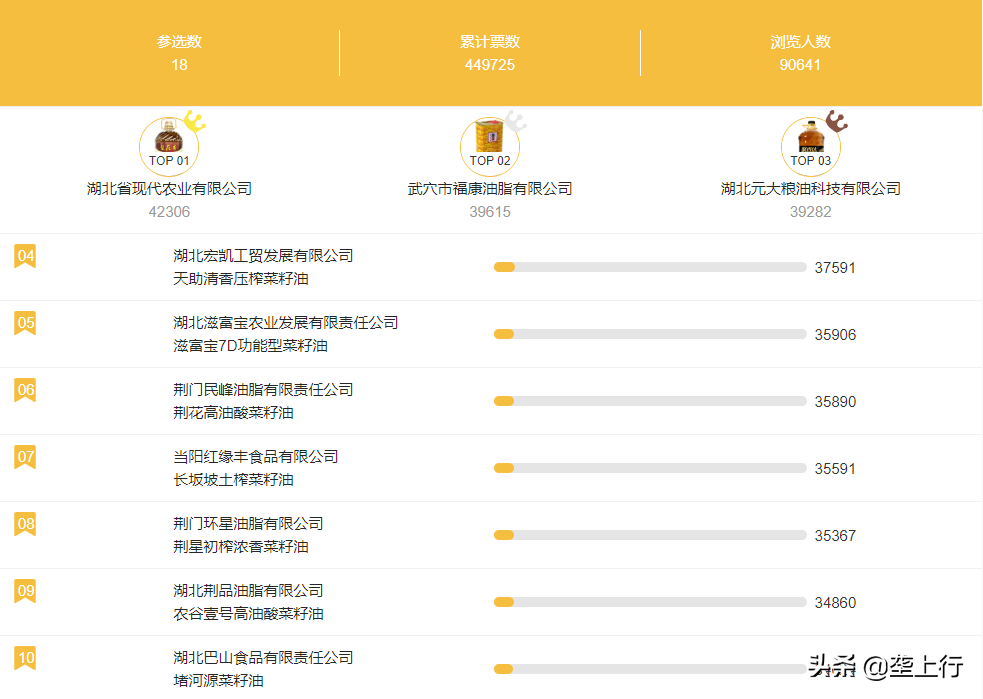Click product name 长坂坡土榨菜籽油

pos(233,480)
